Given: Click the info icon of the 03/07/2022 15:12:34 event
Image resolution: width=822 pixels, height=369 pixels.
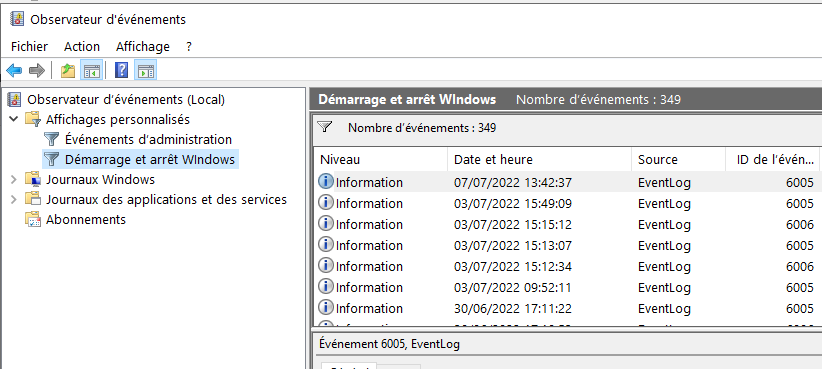Looking at the screenshot, I should coord(326,265).
